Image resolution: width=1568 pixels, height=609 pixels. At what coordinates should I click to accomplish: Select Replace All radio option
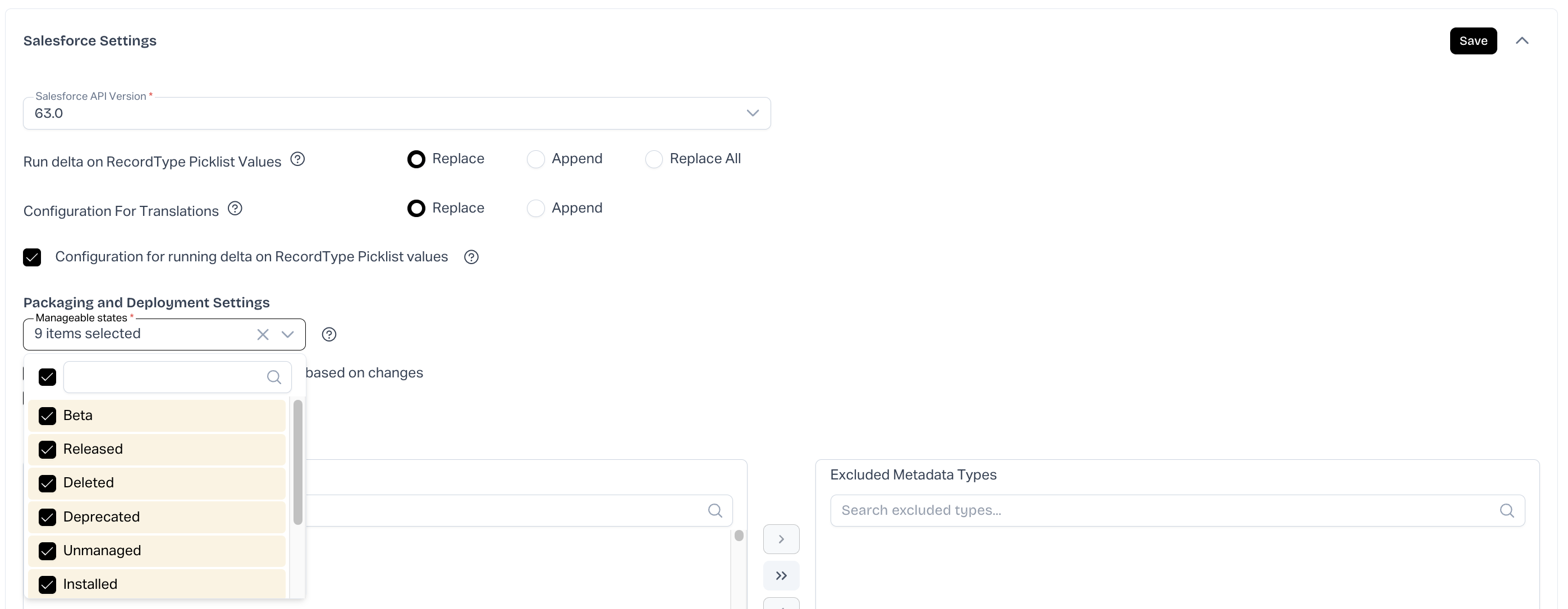[x=654, y=159]
